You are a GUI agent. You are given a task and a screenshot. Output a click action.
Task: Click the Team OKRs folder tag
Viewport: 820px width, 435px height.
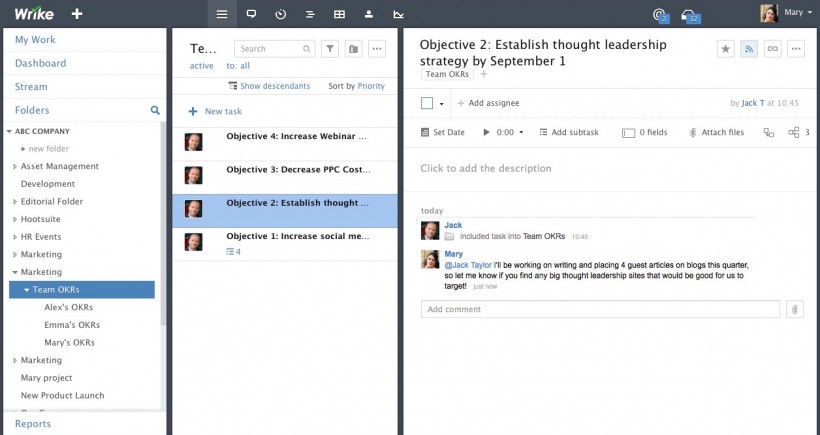[x=447, y=74]
